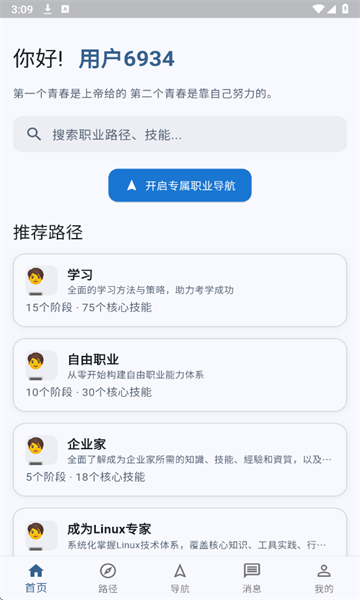Tap the home icon in bottom navigation
This screenshot has height=600, width=360.
tap(36, 571)
